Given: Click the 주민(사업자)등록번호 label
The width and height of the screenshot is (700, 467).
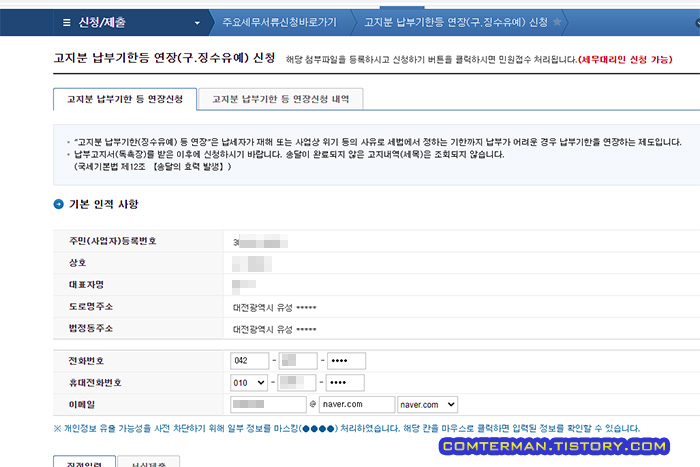Looking at the screenshot, I should [112, 241].
